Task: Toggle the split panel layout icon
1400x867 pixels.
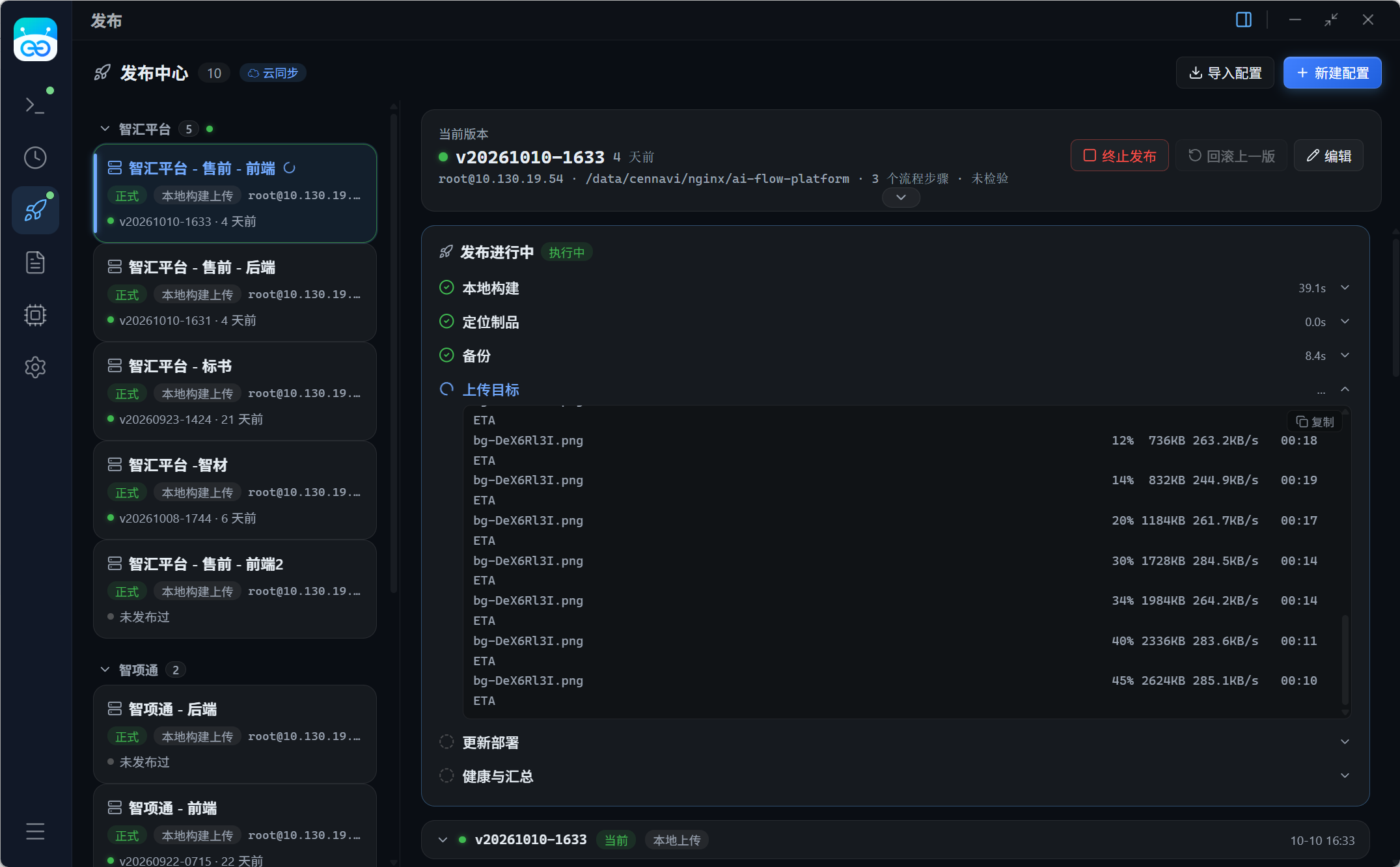Action: 1243,20
